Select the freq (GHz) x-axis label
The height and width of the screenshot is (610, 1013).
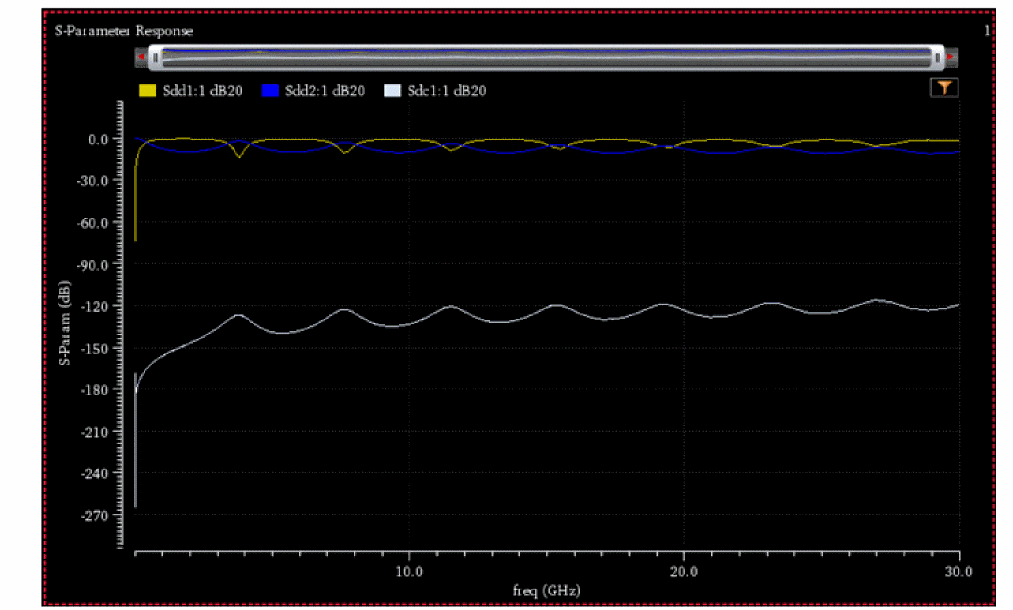pos(546,590)
